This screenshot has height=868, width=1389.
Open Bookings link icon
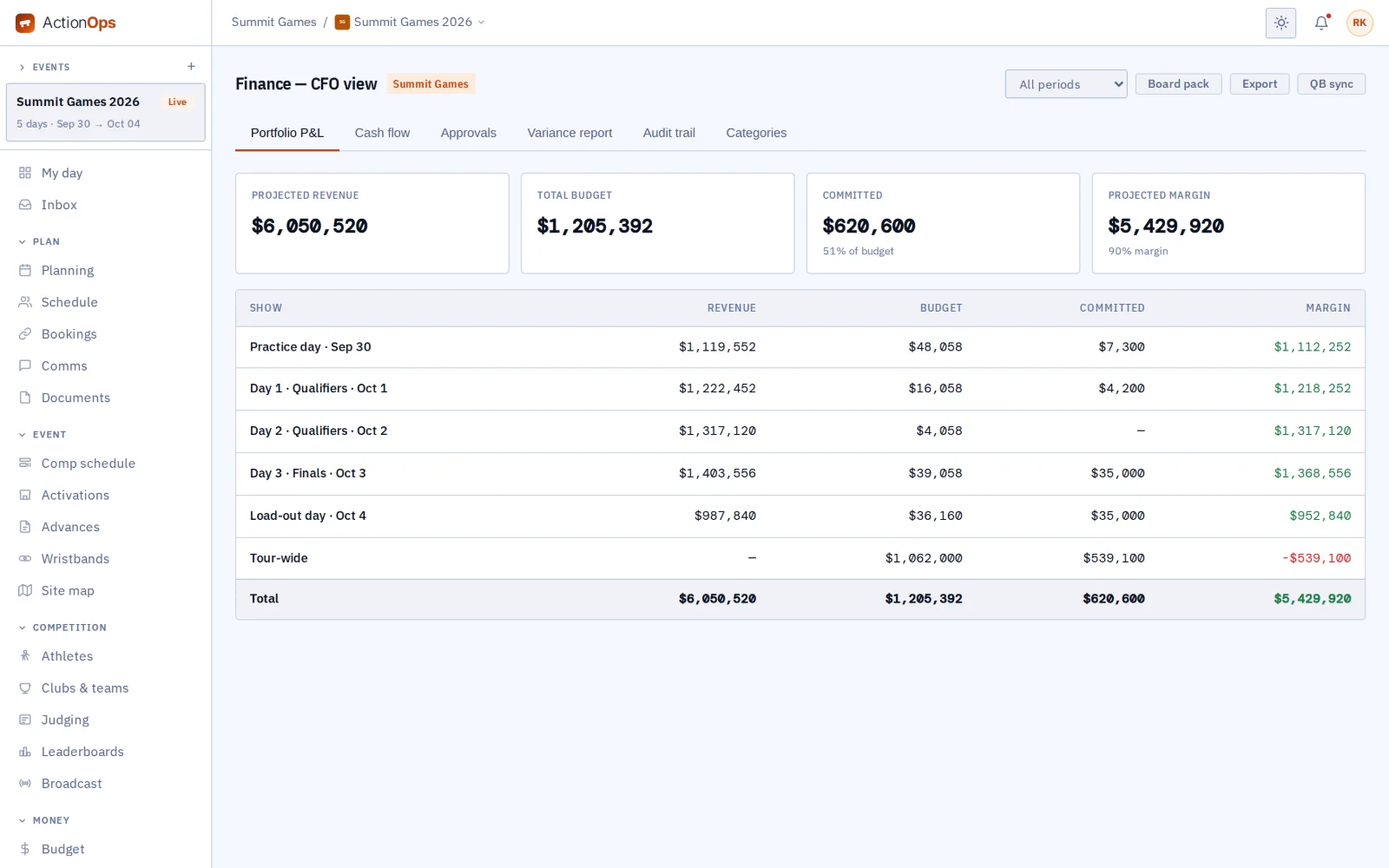coord(25,334)
